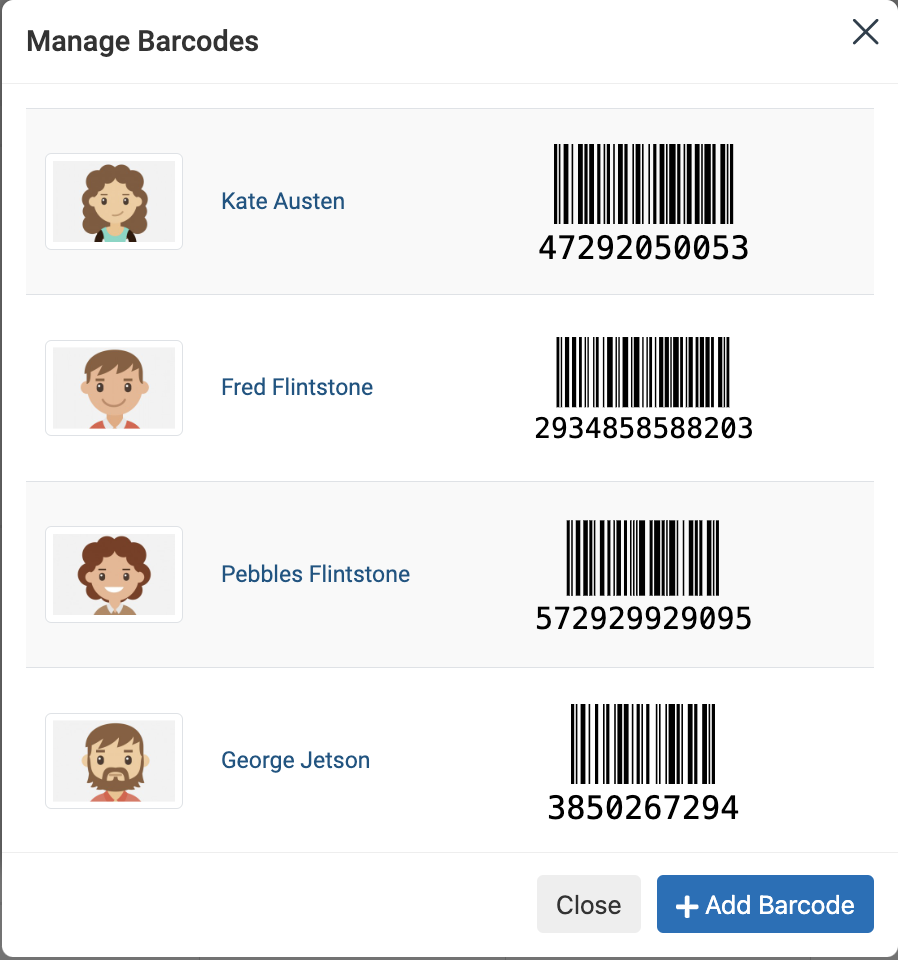The image size is (898, 960).
Task: Go to Pebbles Flintstone's name link
Action: coord(315,574)
